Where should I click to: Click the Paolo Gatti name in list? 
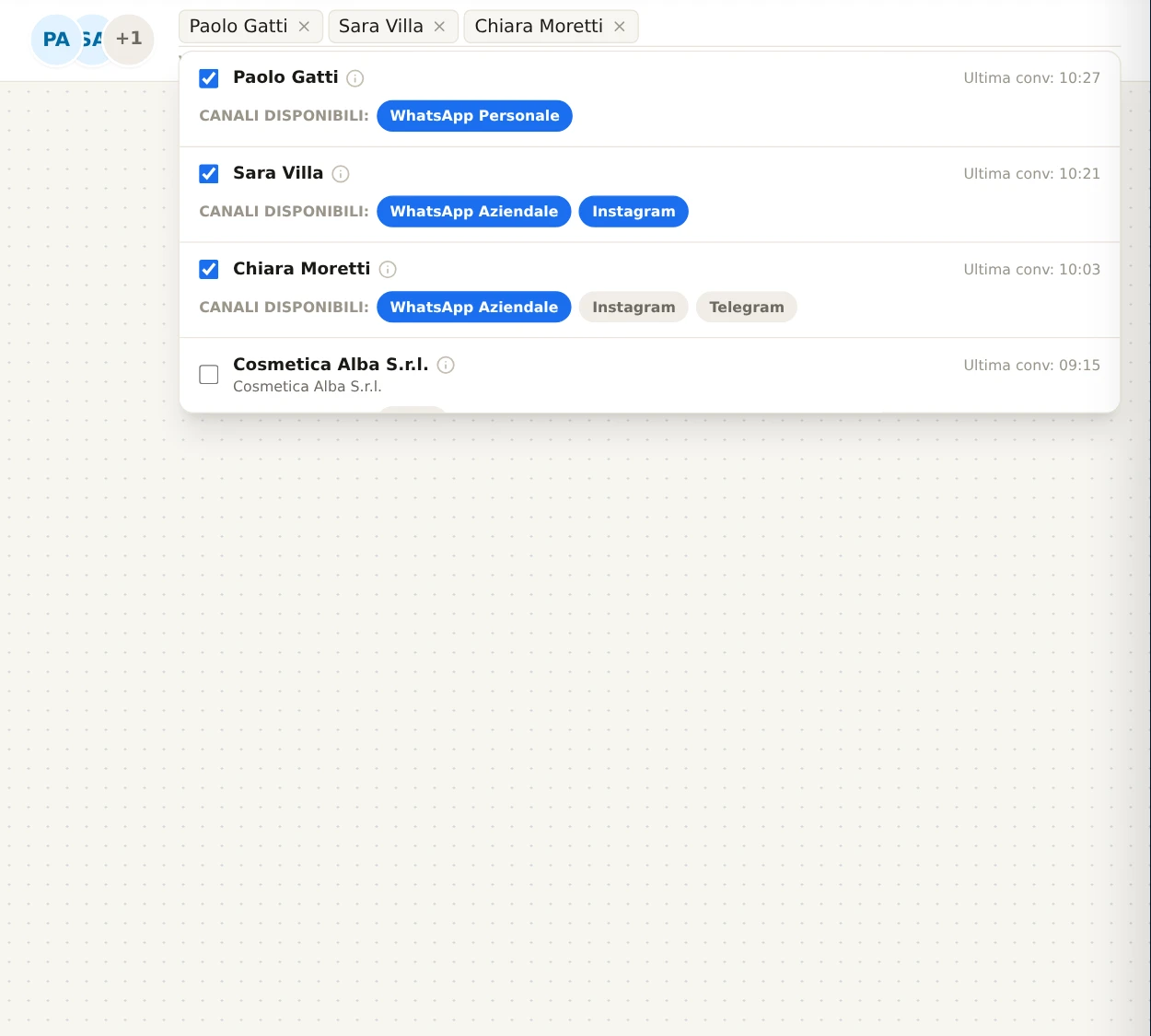tap(285, 77)
